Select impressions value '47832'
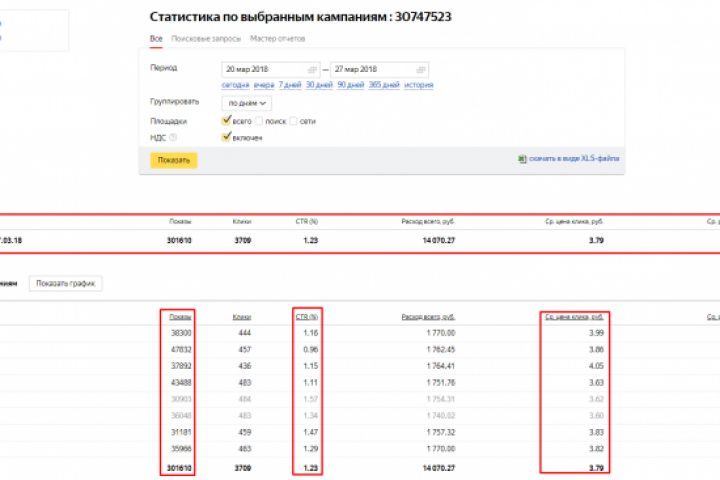 [181, 350]
